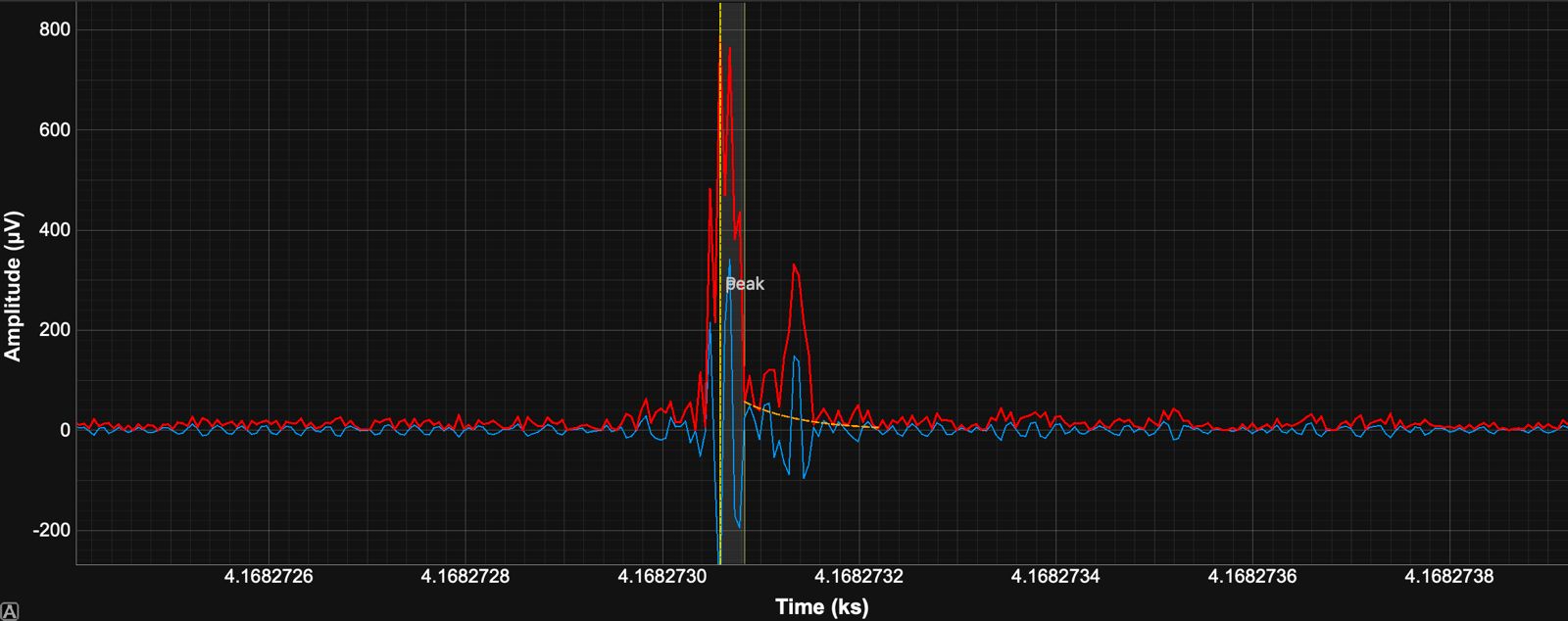Click the Time (ks) axis title
1568x621 pixels.
(x=821, y=607)
